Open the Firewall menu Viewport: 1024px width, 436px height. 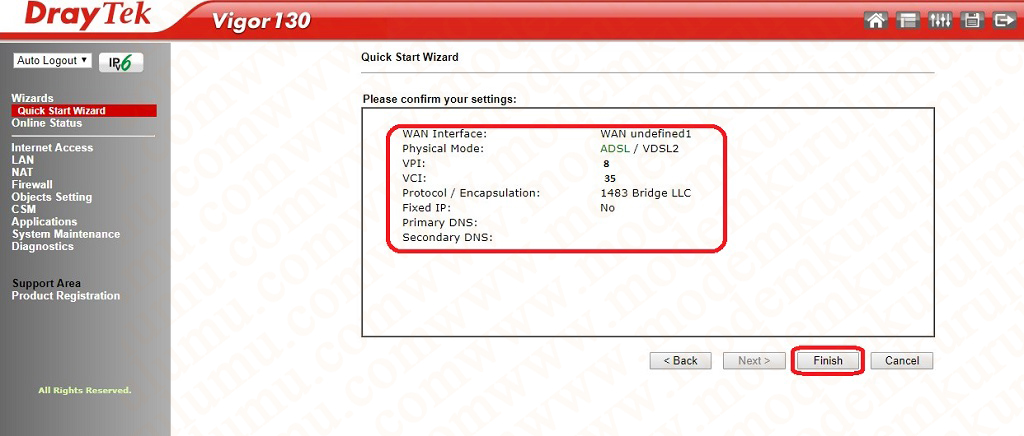[32, 185]
